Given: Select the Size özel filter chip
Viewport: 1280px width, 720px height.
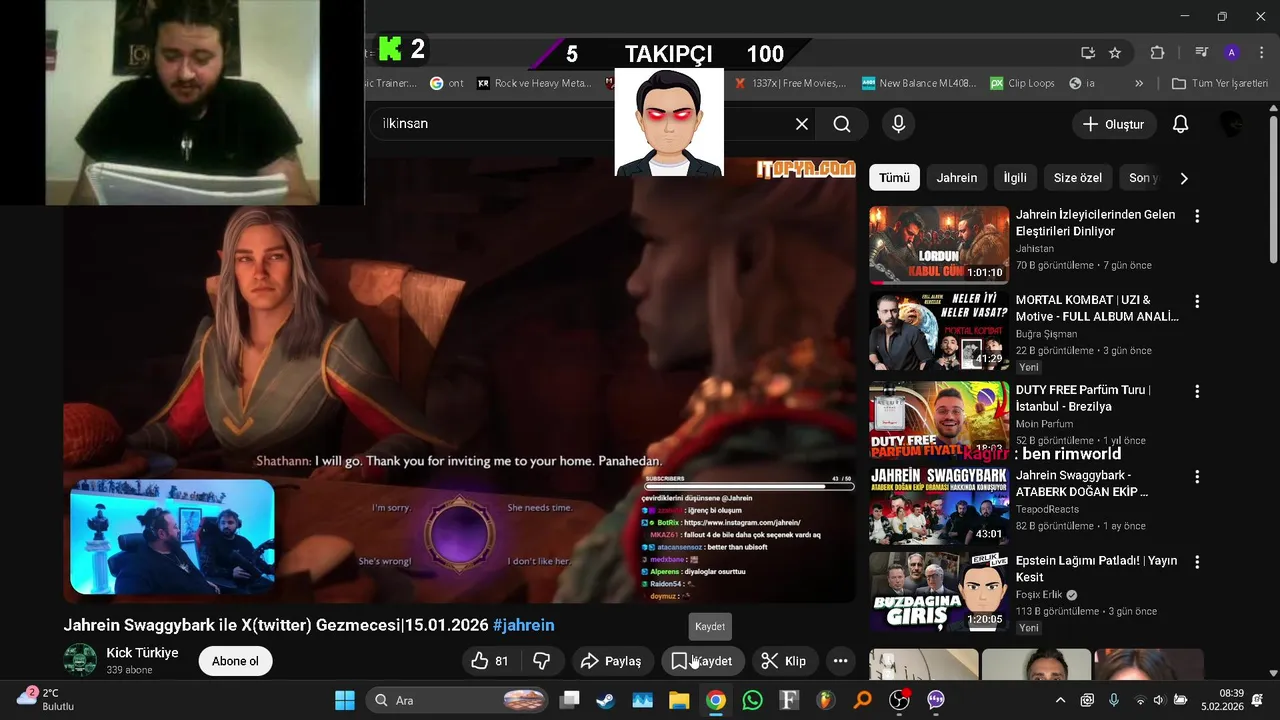Looking at the screenshot, I should tap(1078, 178).
